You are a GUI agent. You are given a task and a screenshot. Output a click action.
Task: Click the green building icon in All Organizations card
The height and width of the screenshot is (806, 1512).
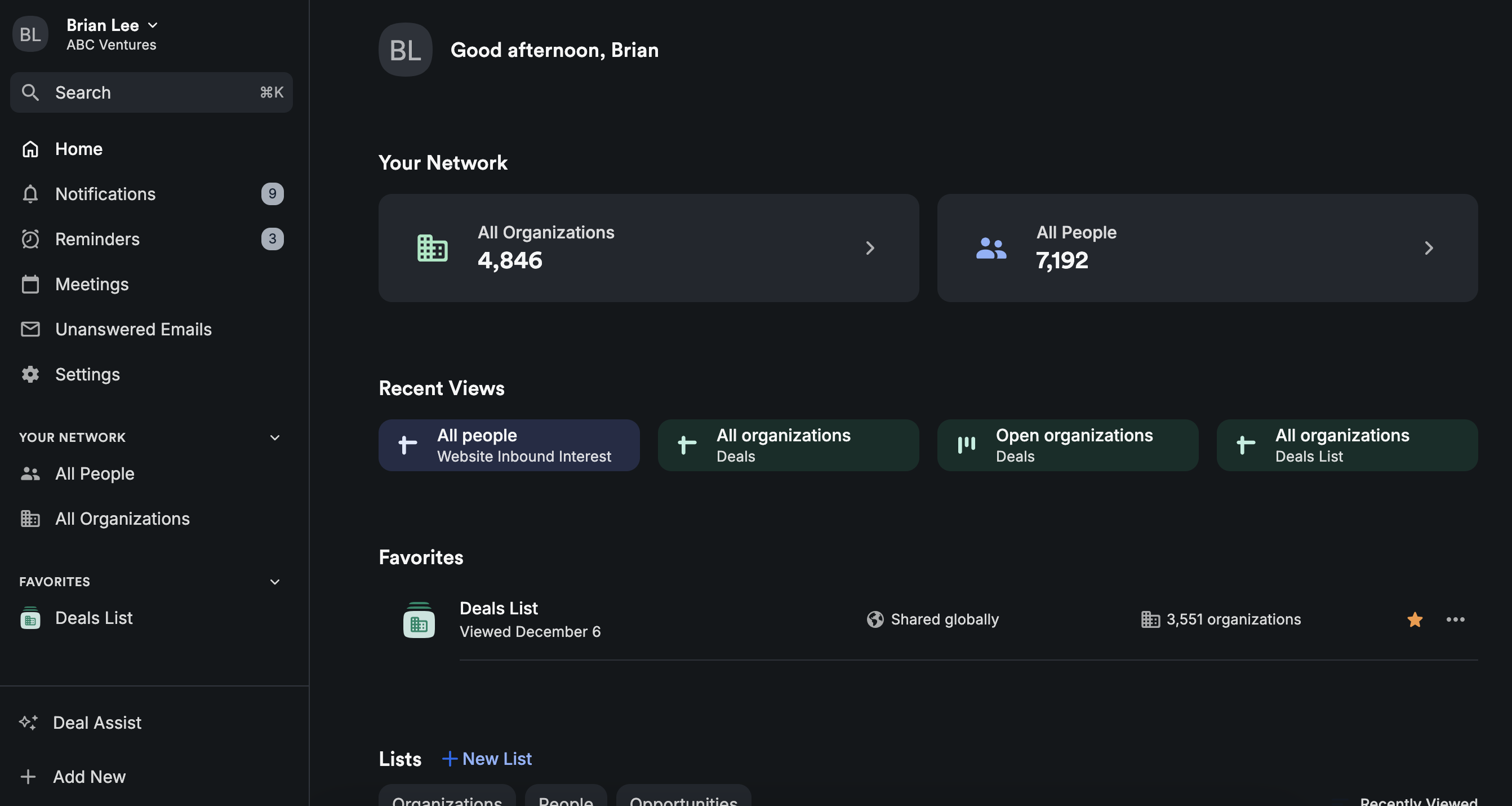433,248
